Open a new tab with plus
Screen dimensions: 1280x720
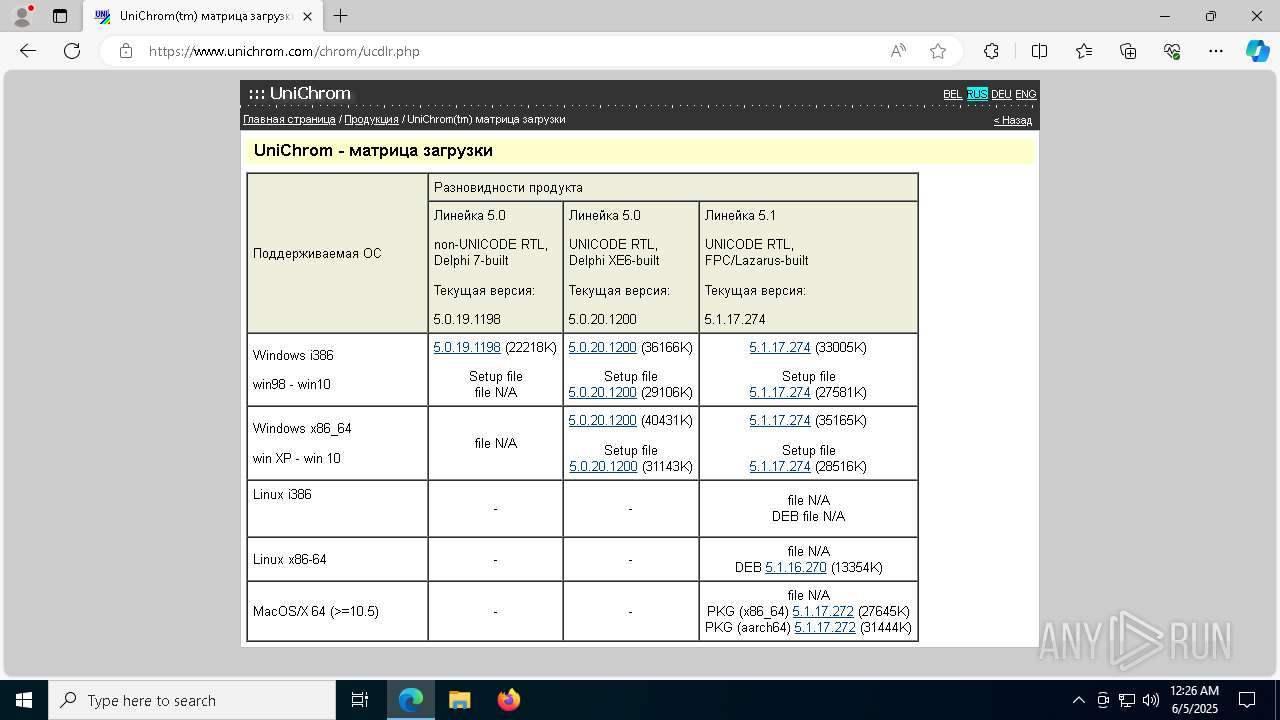click(341, 16)
